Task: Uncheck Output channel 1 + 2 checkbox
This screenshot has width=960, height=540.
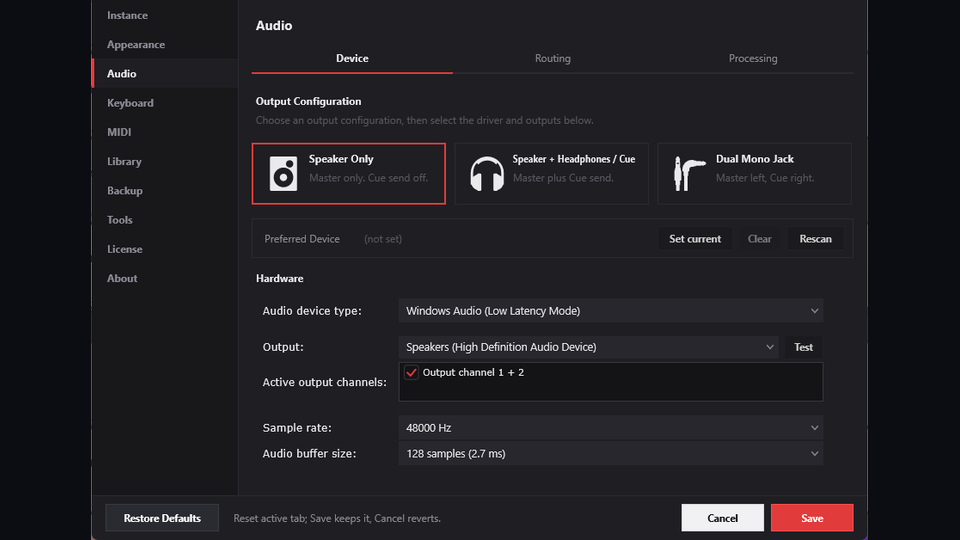Action: [x=411, y=372]
